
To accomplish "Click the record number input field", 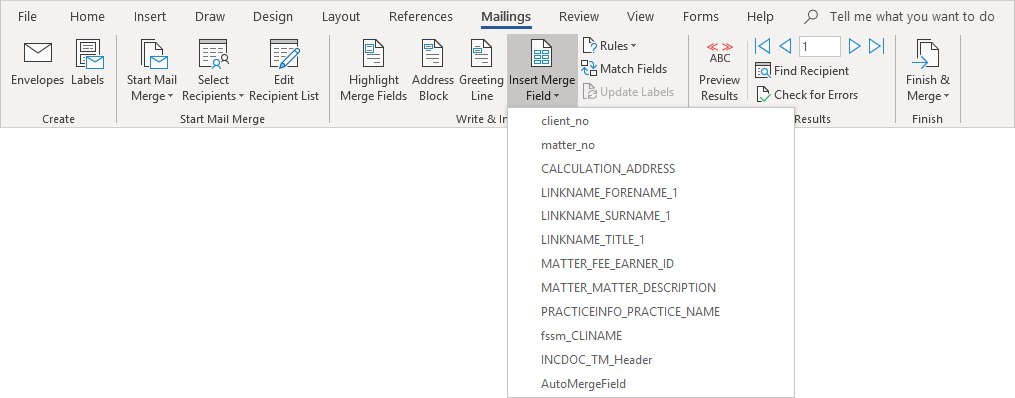I will pyautogui.click(x=820, y=46).
